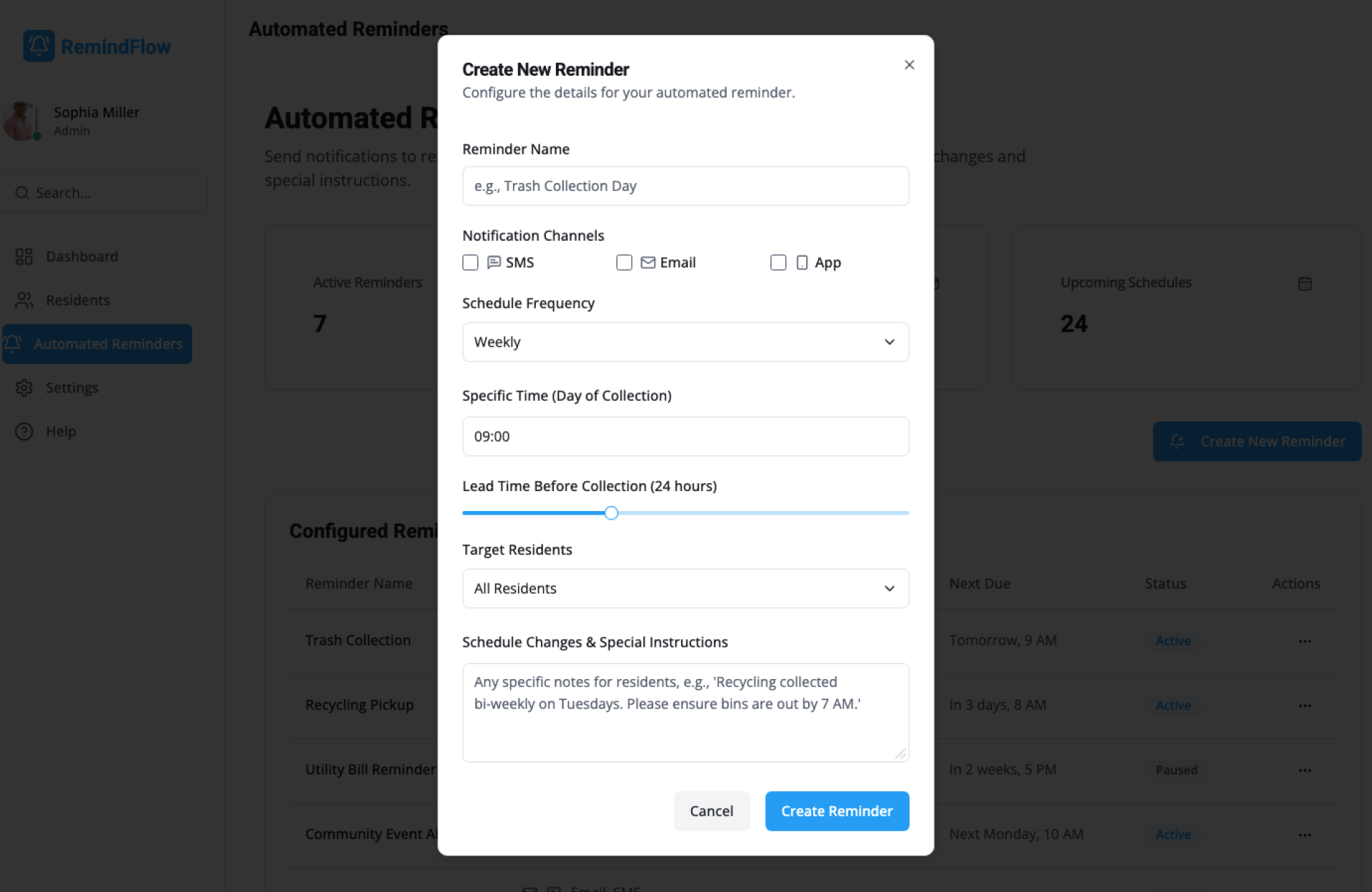This screenshot has width=1372, height=892.
Task: Go to Dashboard in the sidebar
Action: click(81, 257)
